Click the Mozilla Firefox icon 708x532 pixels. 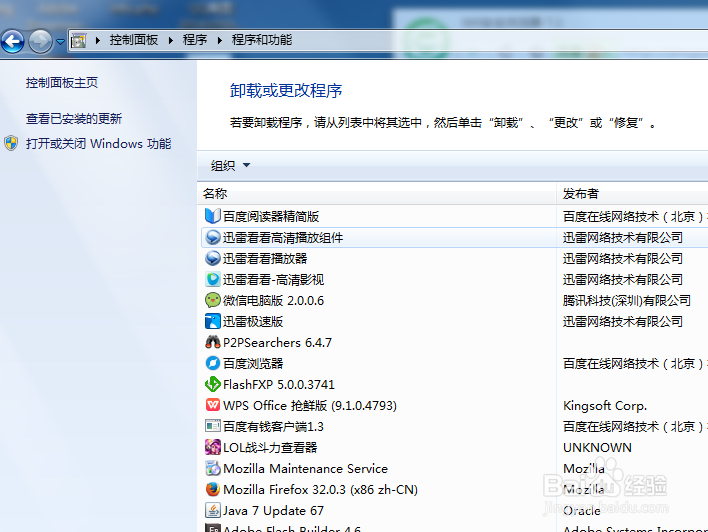213,489
